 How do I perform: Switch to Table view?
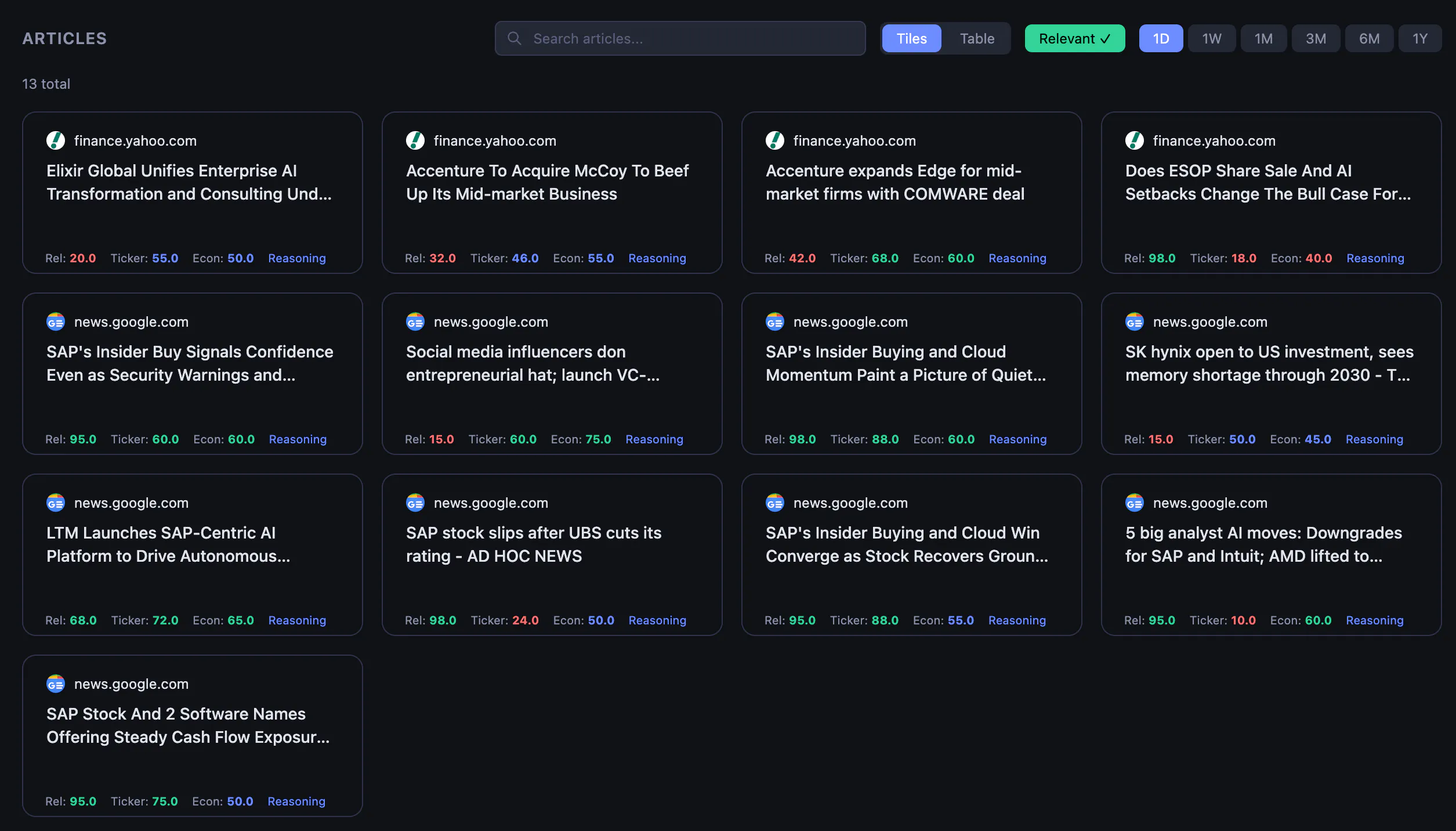(977, 38)
